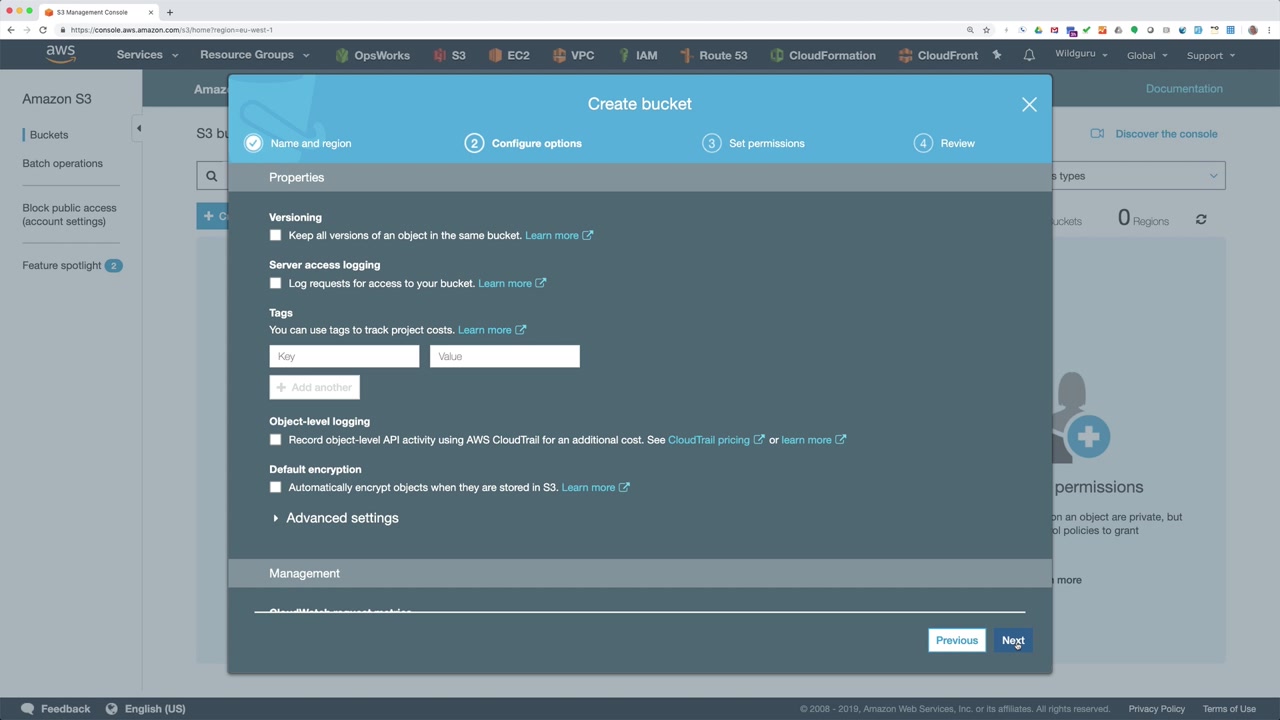The image size is (1280, 720).
Task: Expand Advanced settings
Action: 334,518
